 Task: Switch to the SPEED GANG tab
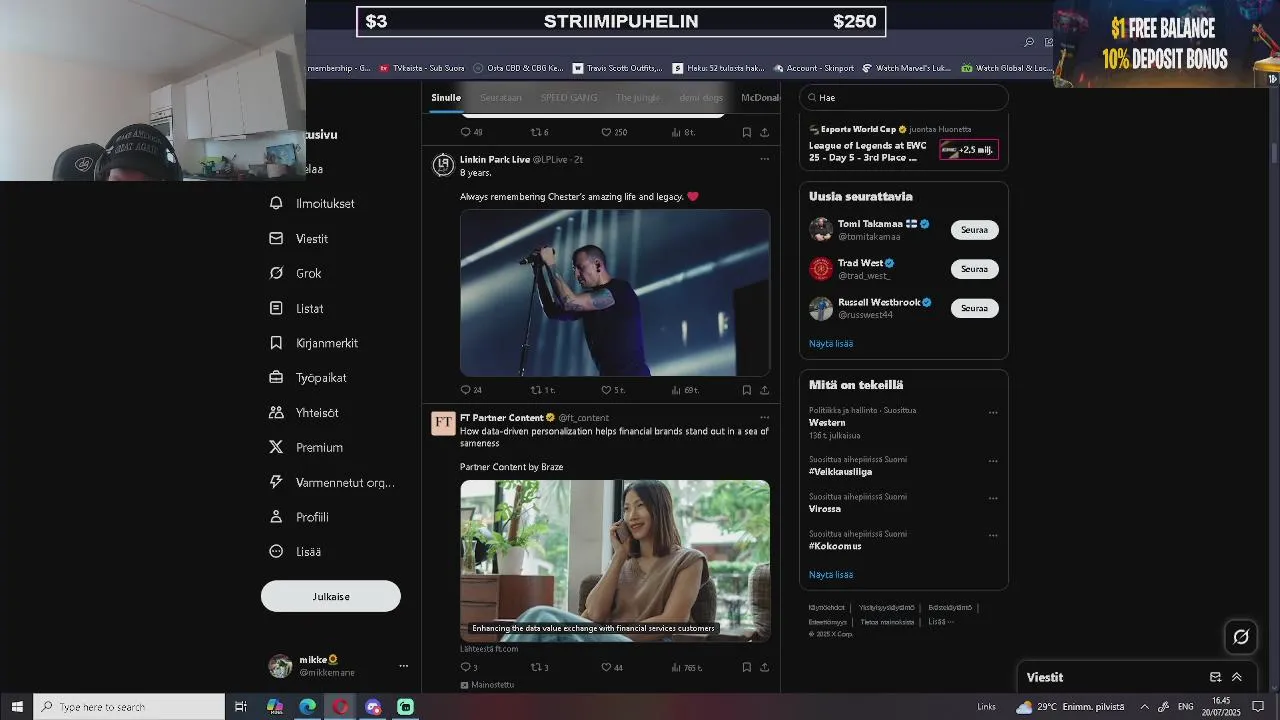[x=569, y=98]
